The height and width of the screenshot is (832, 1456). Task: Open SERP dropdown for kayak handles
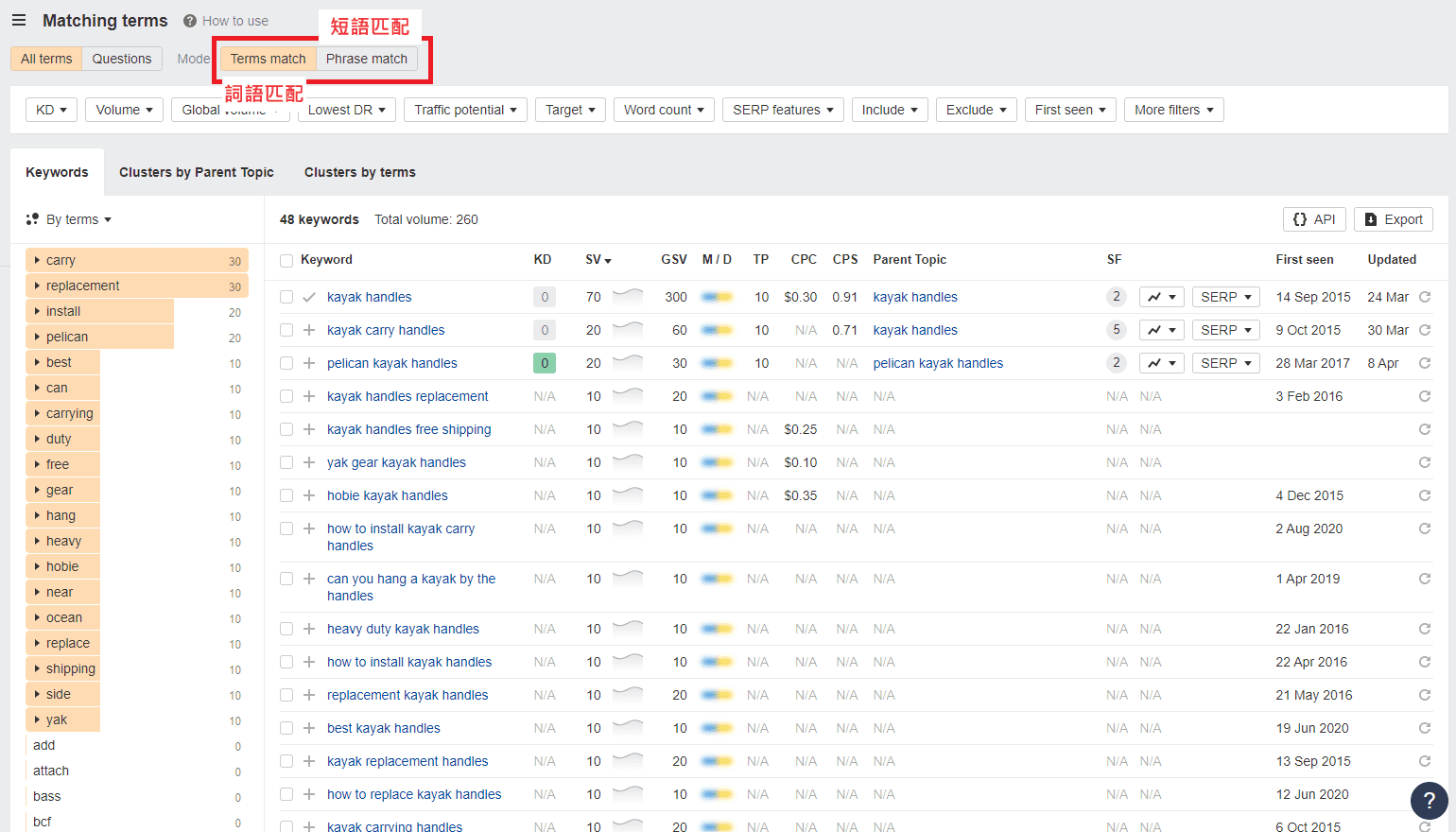point(1226,297)
